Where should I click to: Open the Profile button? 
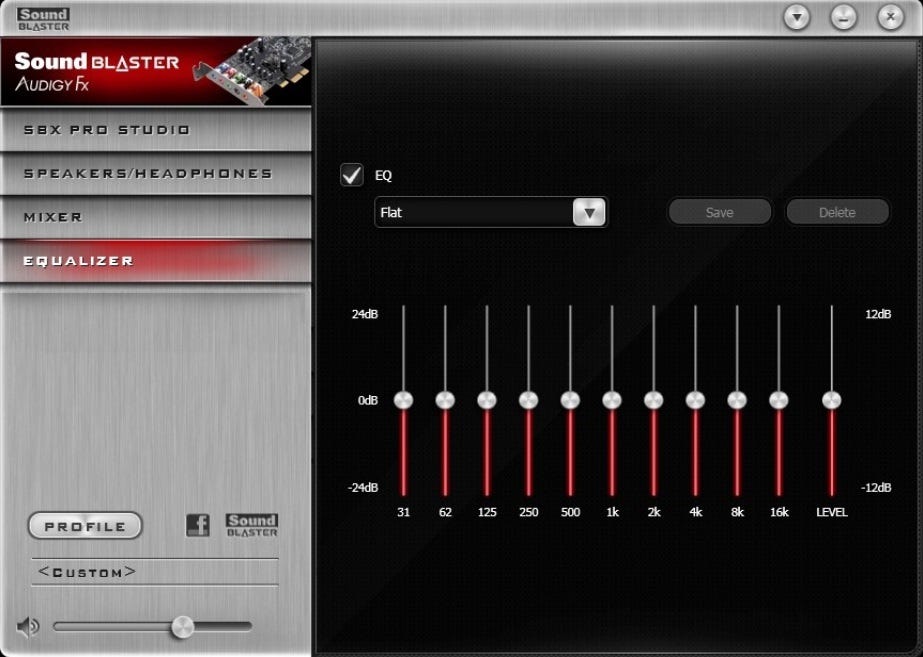(x=85, y=526)
